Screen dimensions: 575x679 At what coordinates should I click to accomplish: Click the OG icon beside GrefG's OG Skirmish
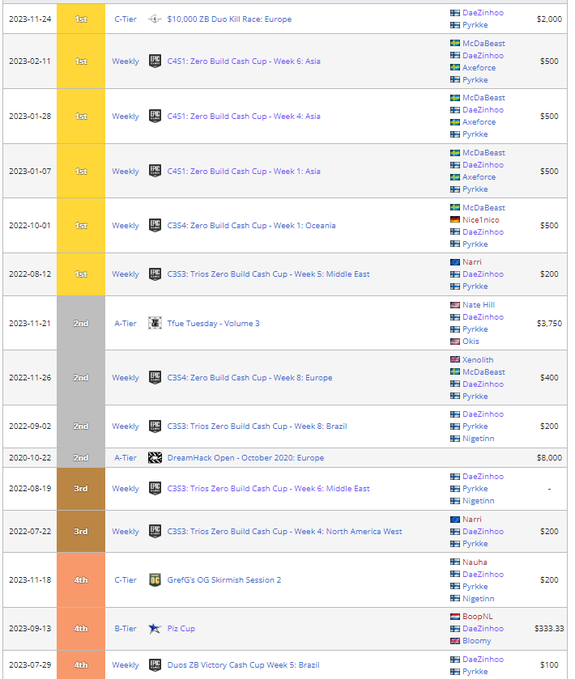click(155, 580)
